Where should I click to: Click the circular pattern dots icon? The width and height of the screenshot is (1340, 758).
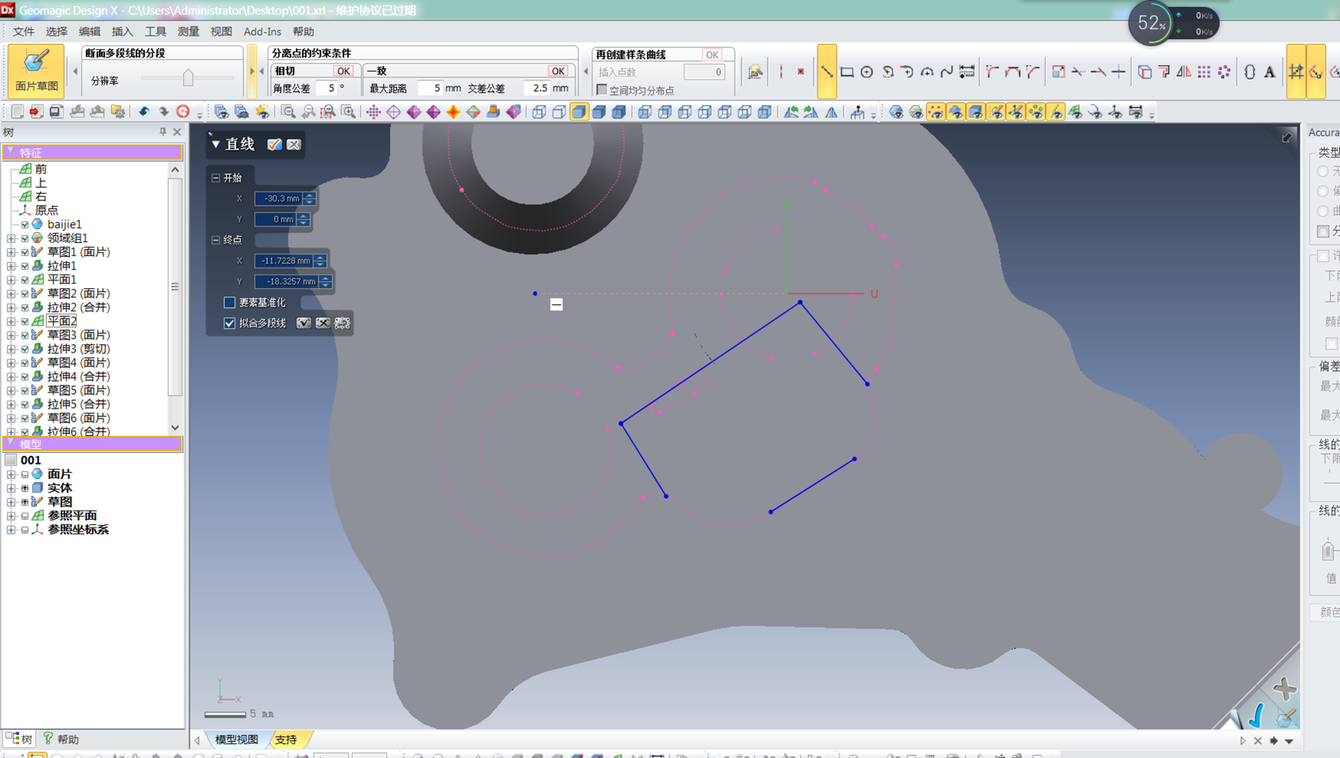[1224, 72]
